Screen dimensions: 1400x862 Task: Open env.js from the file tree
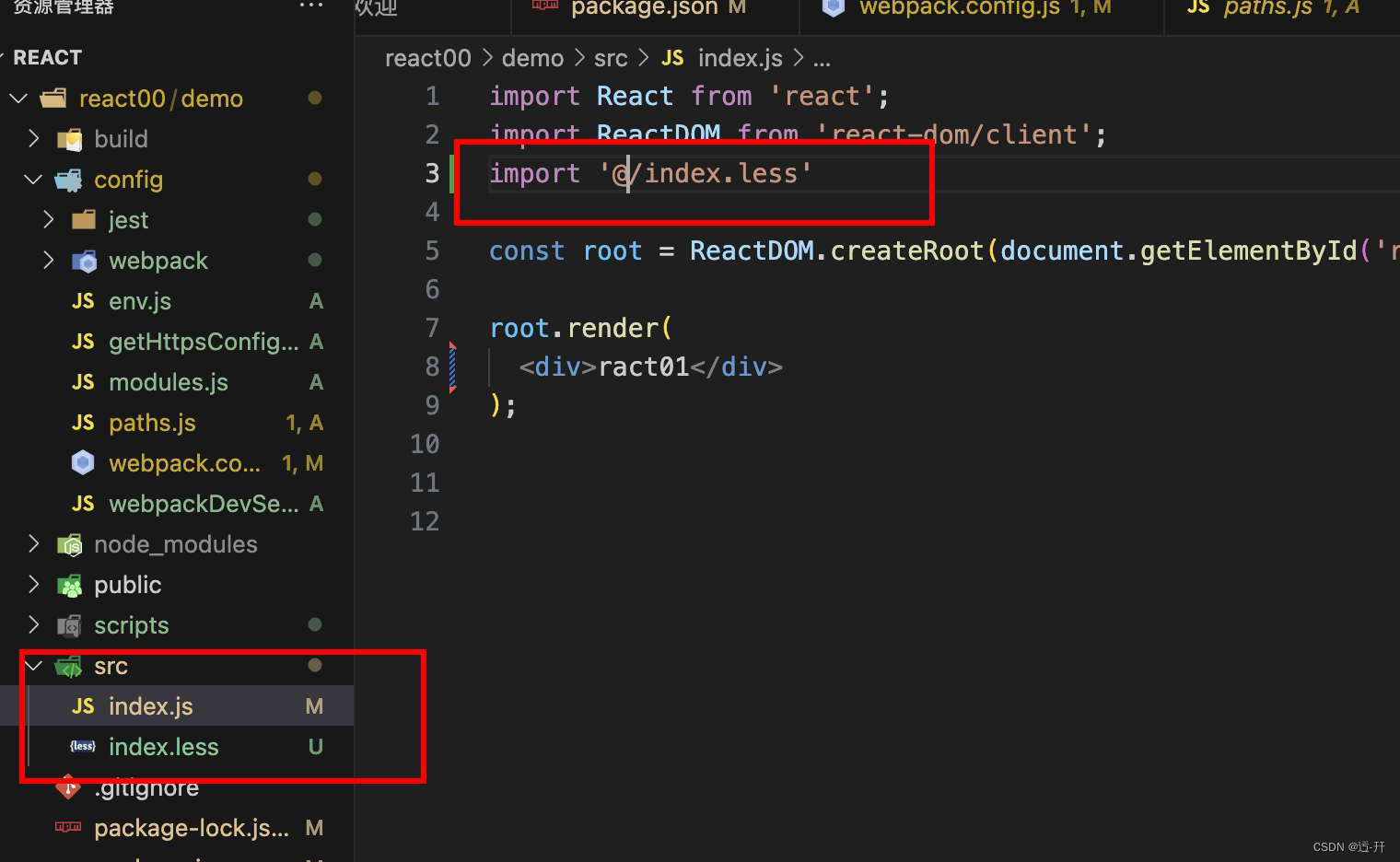140,301
